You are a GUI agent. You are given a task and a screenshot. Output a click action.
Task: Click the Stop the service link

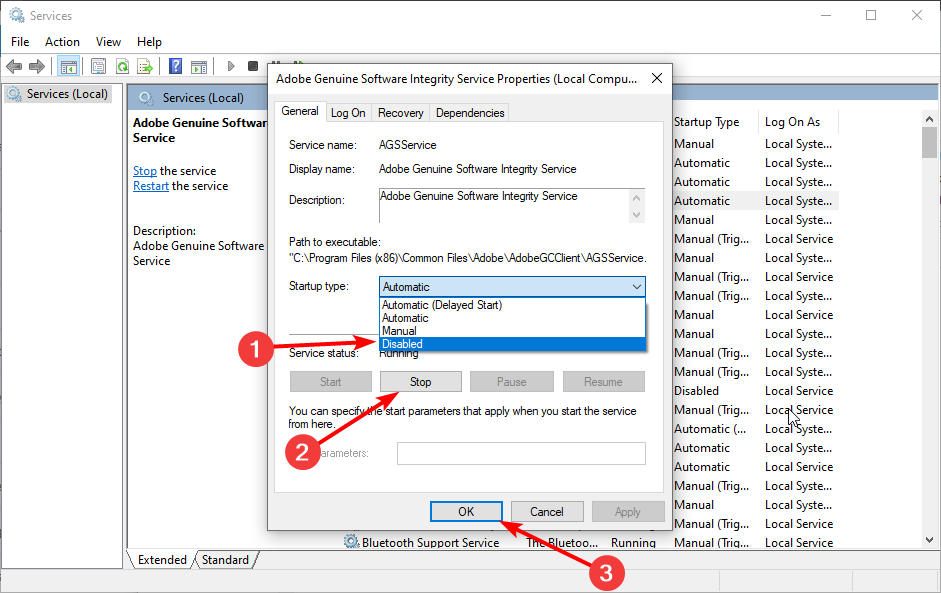click(x=145, y=171)
